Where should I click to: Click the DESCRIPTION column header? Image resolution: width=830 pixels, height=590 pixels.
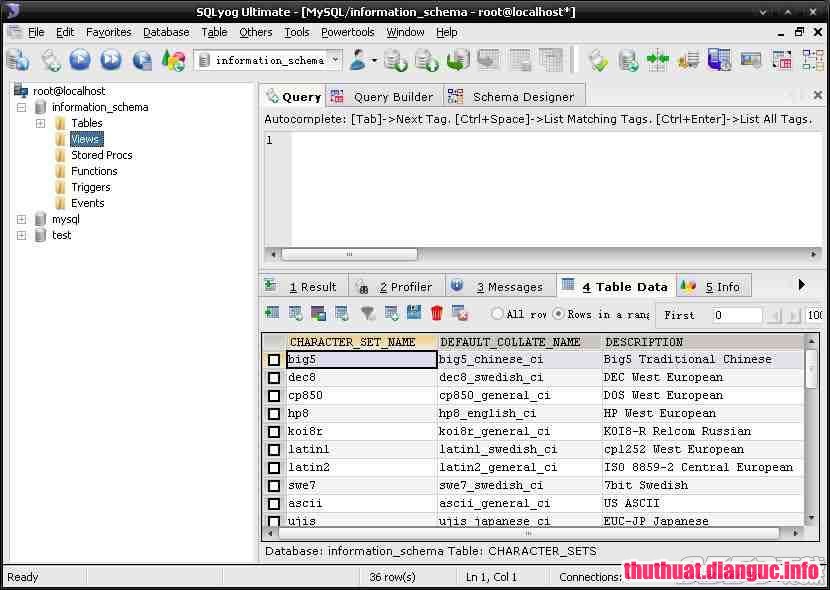[702, 342]
